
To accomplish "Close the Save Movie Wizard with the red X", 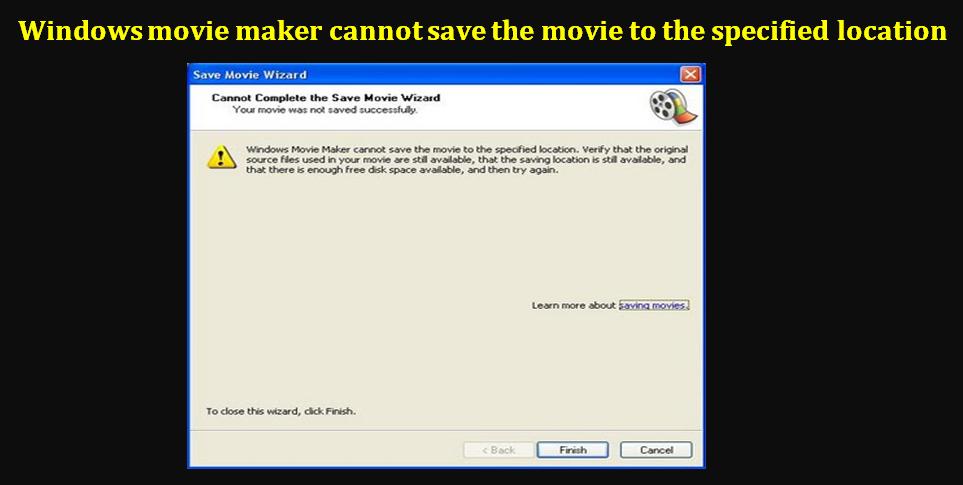I will (690, 75).
